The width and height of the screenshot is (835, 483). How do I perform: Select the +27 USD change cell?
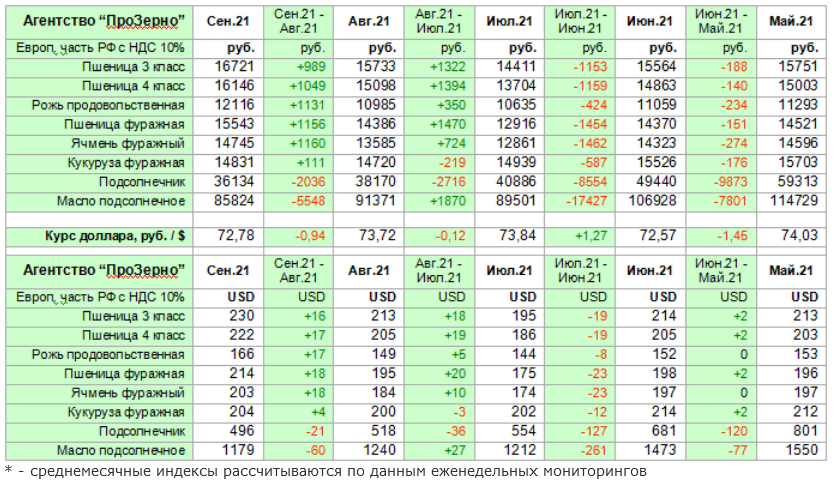tap(439, 451)
